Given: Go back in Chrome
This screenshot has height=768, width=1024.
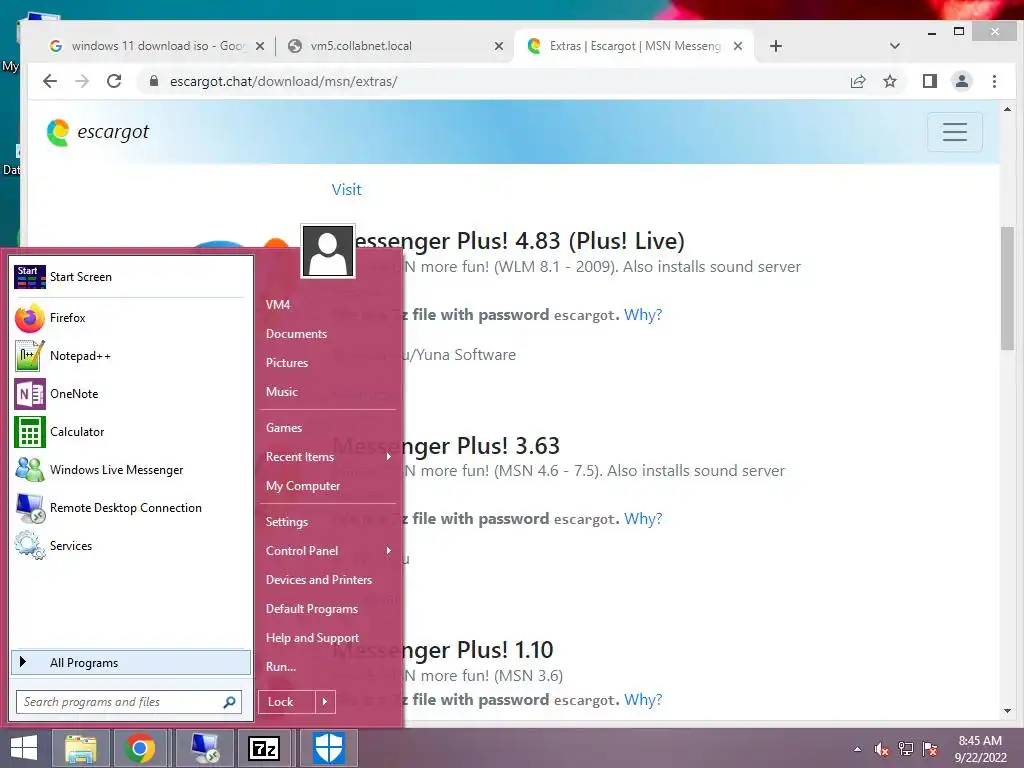Looking at the screenshot, I should pos(50,81).
